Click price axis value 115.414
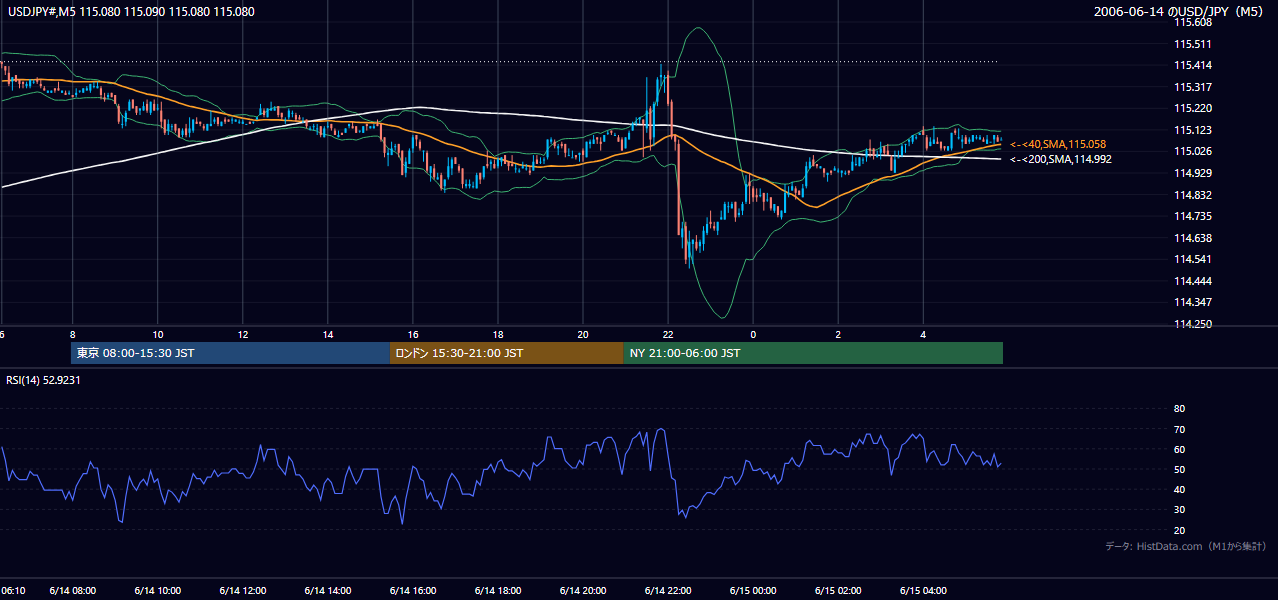The image size is (1278, 600). point(1193,65)
